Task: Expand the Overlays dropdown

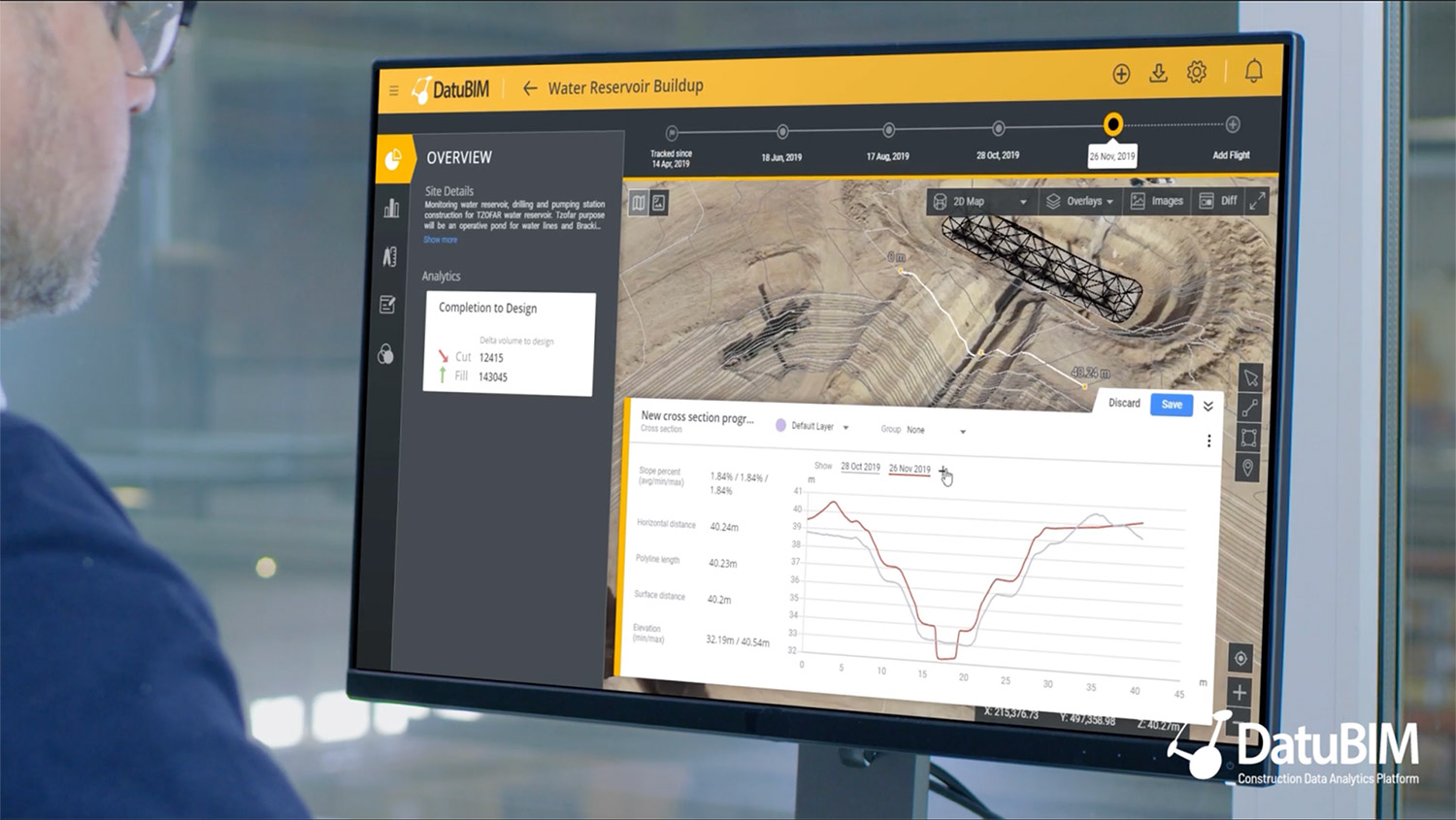Action: pos(1079,201)
